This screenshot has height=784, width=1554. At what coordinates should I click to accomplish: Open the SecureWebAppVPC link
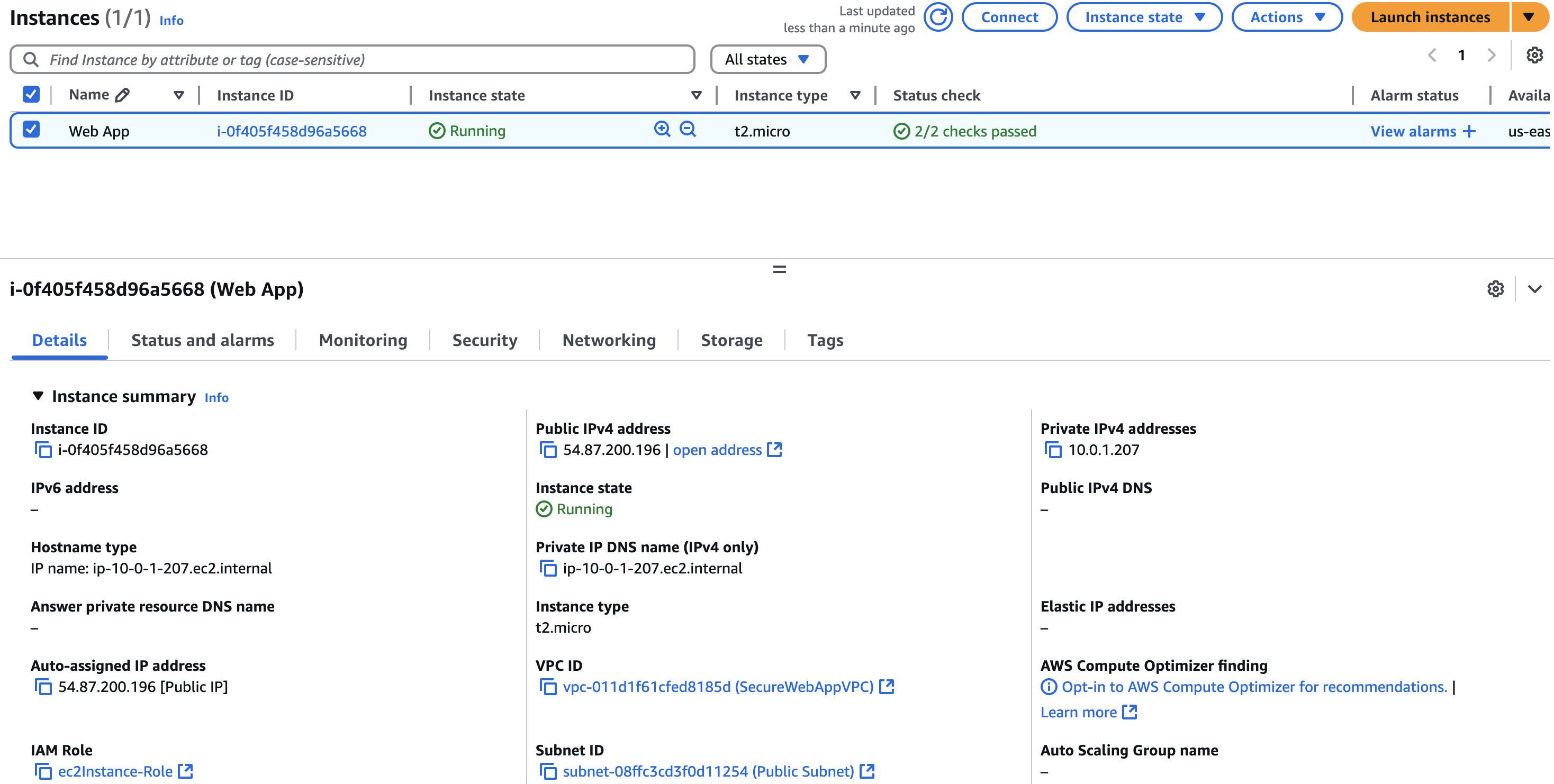pos(718,687)
